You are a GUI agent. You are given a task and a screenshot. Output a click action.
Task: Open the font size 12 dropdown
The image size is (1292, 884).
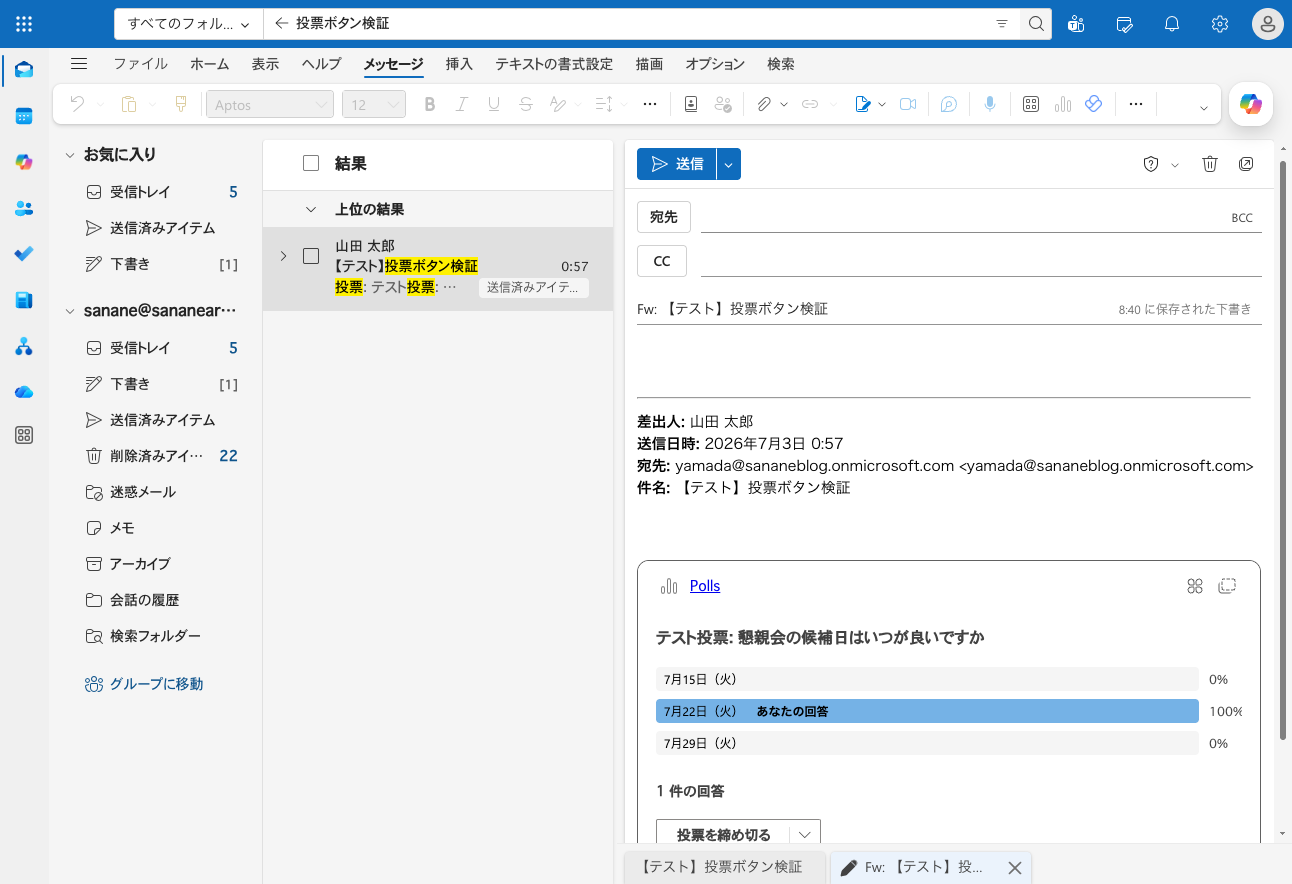[x=373, y=104]
